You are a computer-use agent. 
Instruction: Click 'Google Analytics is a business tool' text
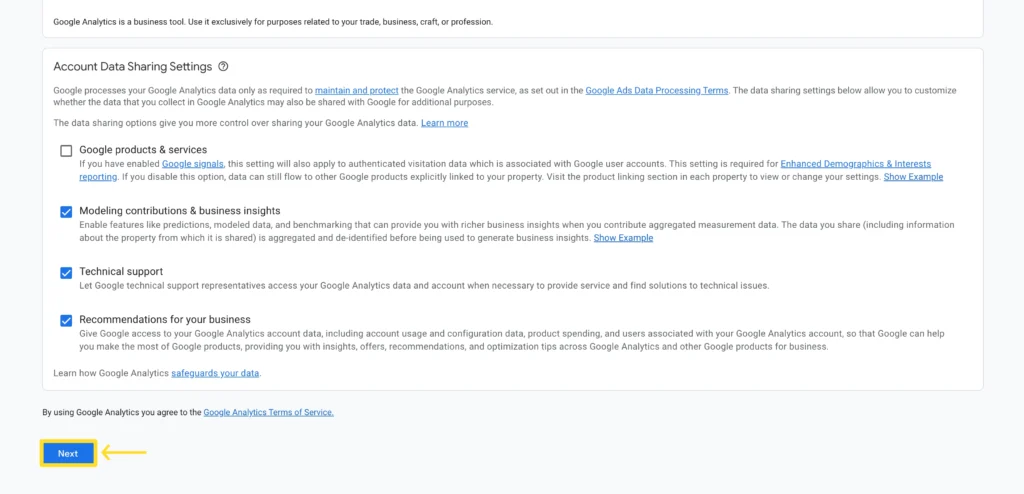tap(273, 22)
